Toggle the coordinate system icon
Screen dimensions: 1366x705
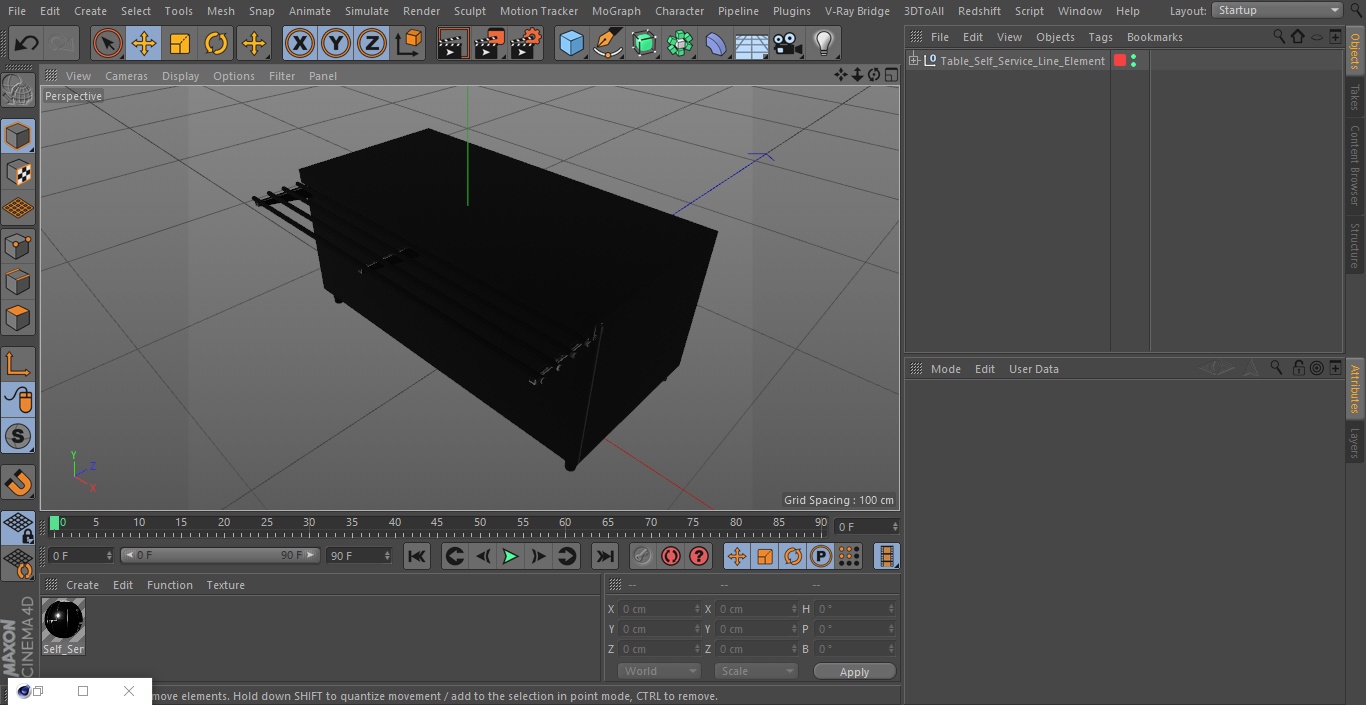[x=409, y=44]
